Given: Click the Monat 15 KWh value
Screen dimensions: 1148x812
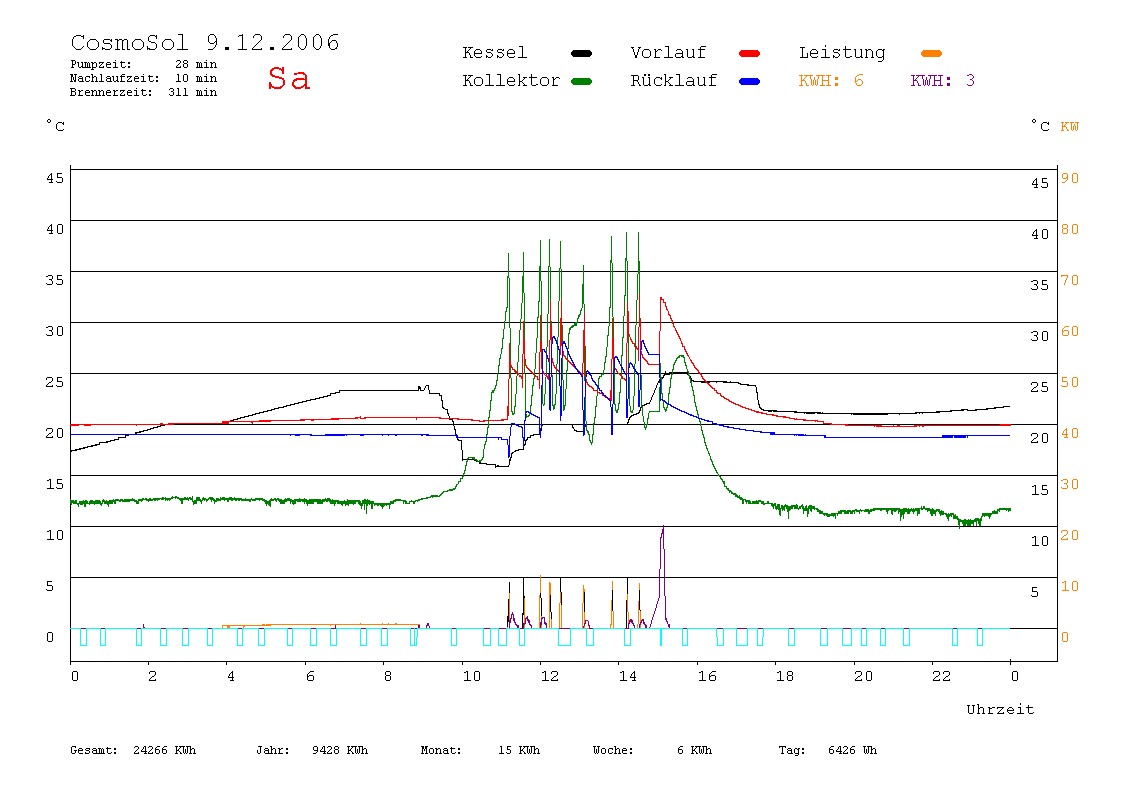Looking at the screenshot, I should [x=519, y=750].
